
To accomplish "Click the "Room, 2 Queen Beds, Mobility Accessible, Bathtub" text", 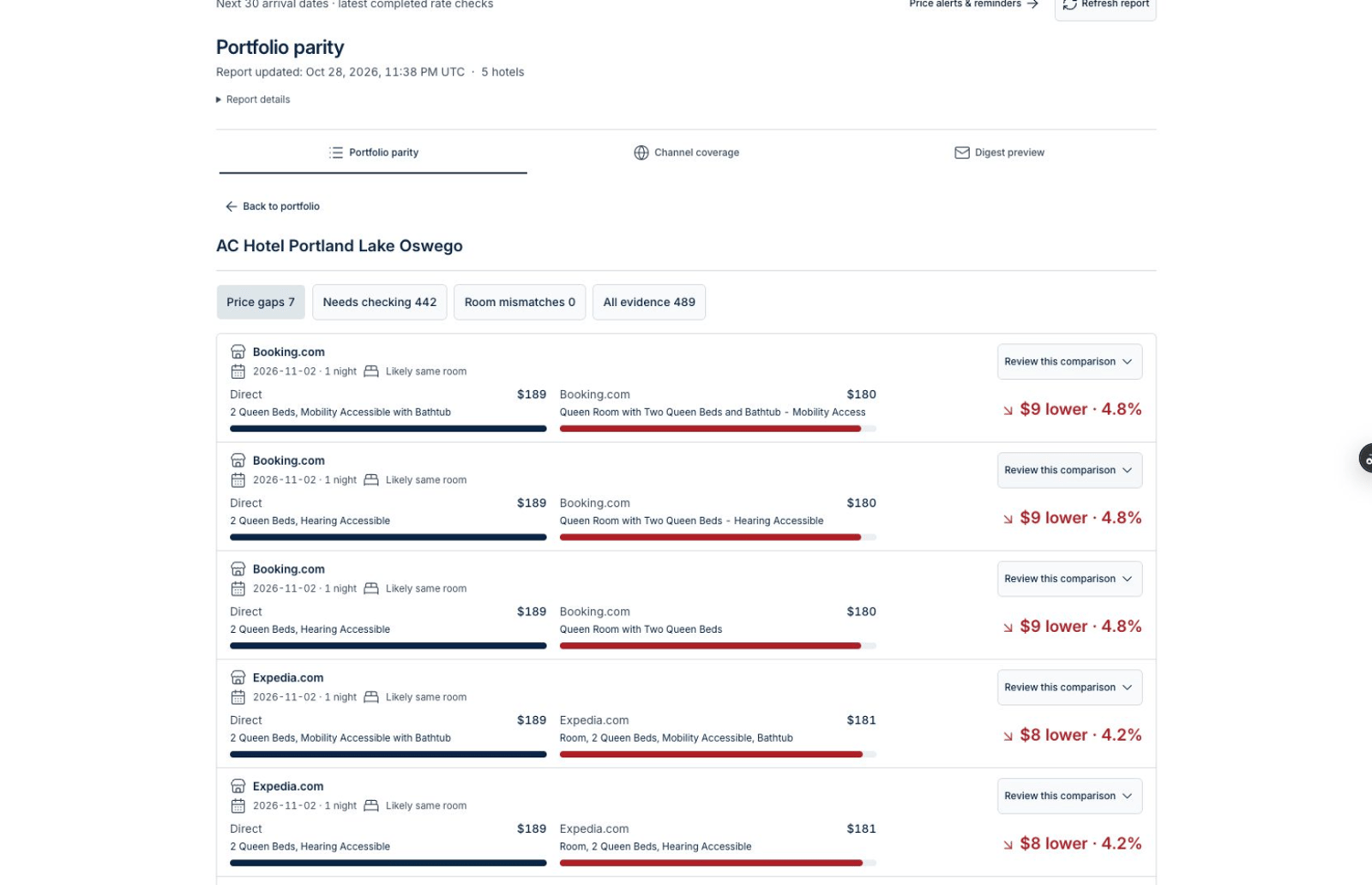I will pos(677,738).
